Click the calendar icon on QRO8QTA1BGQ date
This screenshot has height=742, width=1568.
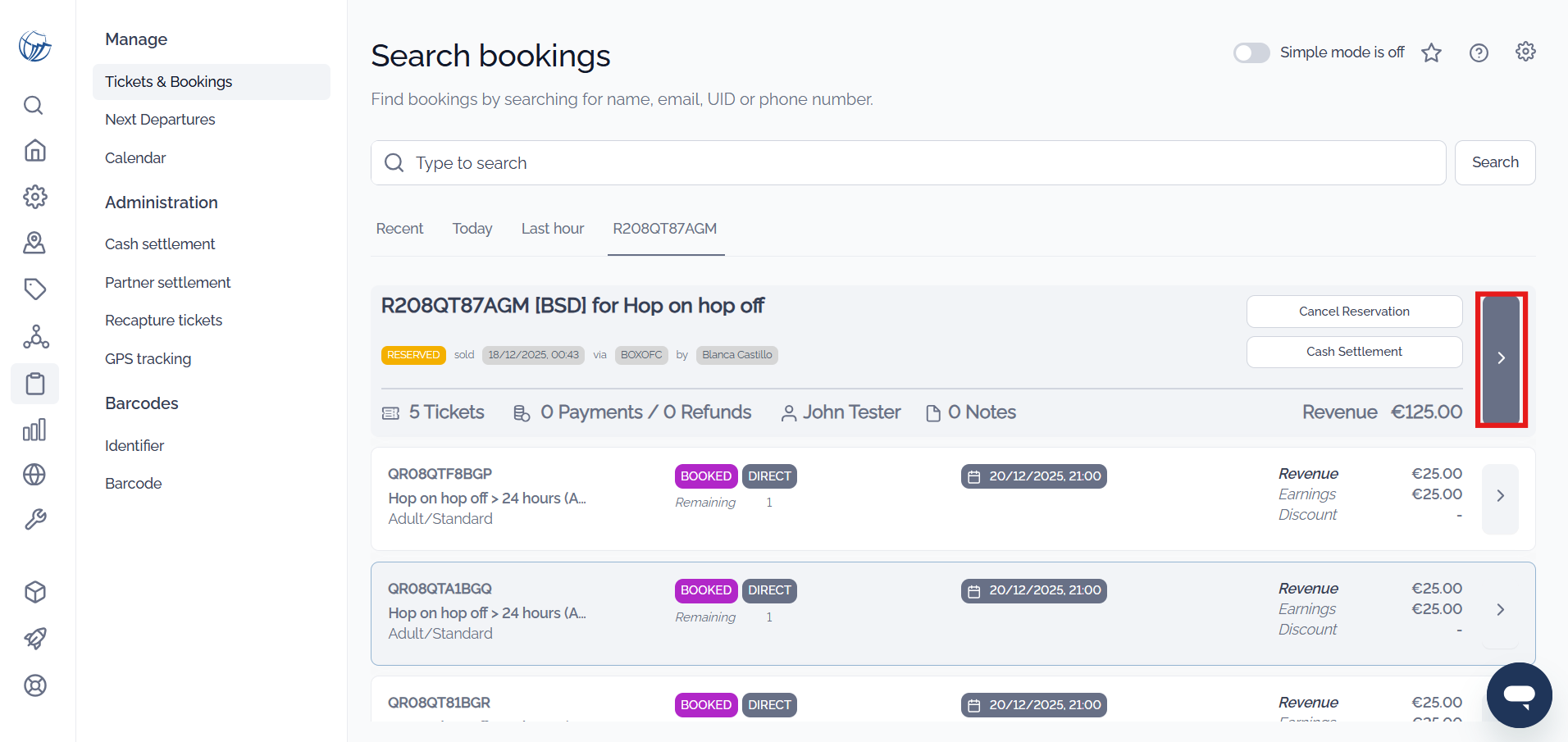click(974, 591)
